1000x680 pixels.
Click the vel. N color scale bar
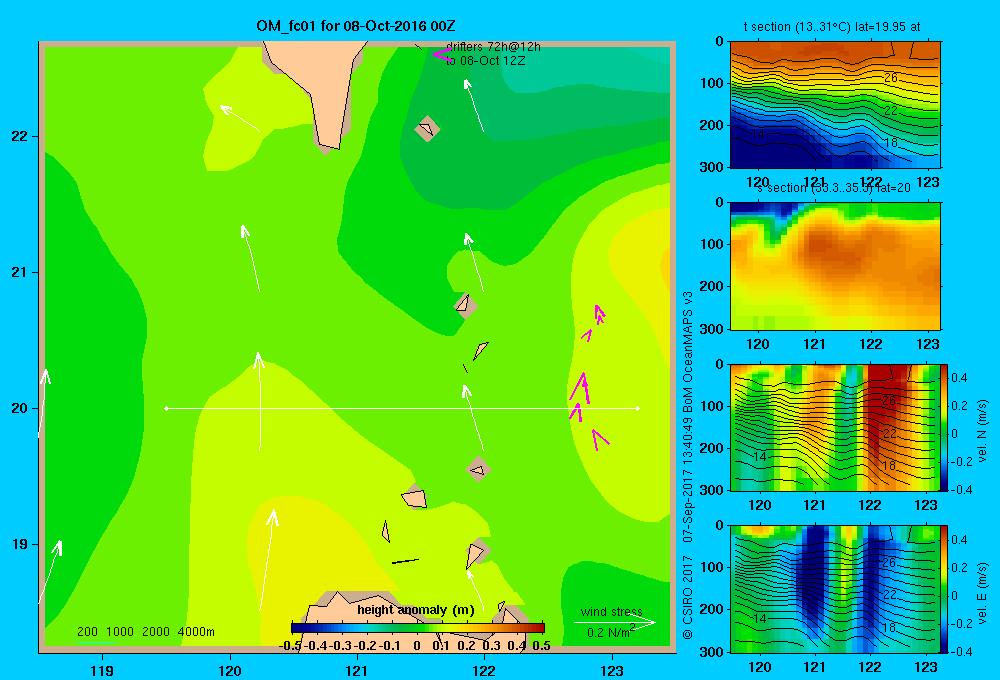(x=945, y=427)
